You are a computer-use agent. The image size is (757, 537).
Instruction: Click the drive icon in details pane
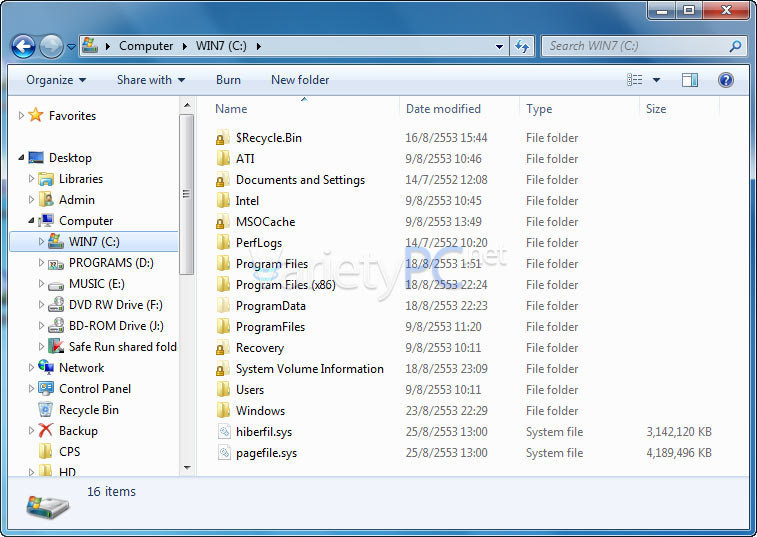47,507
